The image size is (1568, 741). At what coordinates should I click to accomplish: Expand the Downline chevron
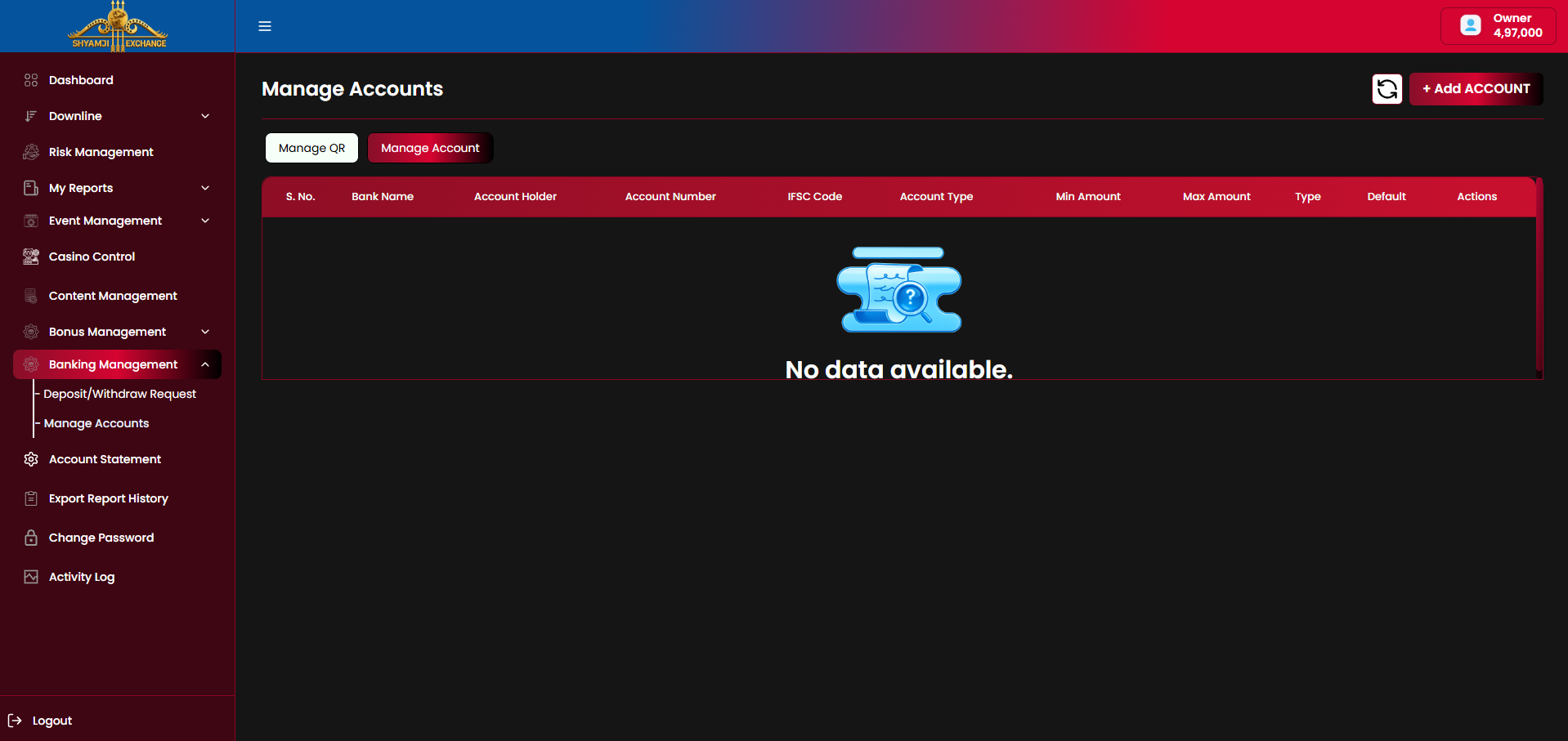tap(205, 116)
